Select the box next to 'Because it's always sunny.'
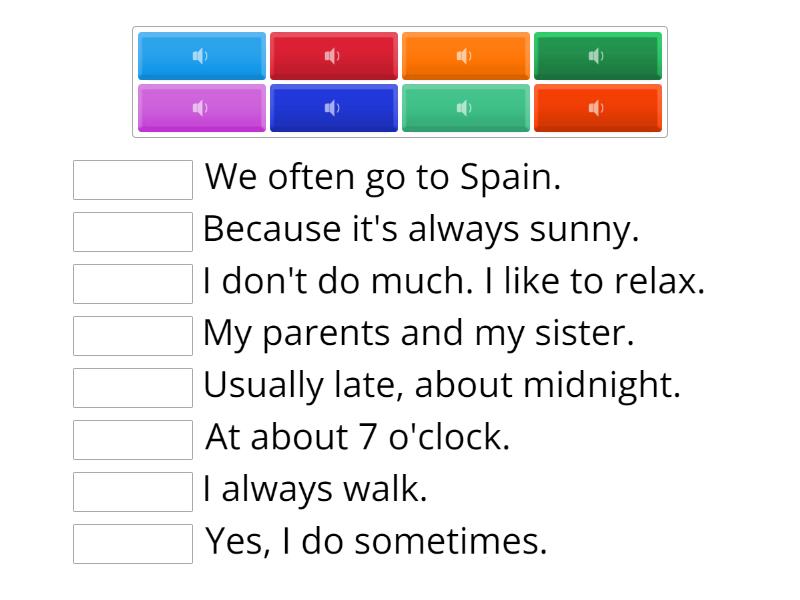 pyautogui.click(x=133, y=232)
